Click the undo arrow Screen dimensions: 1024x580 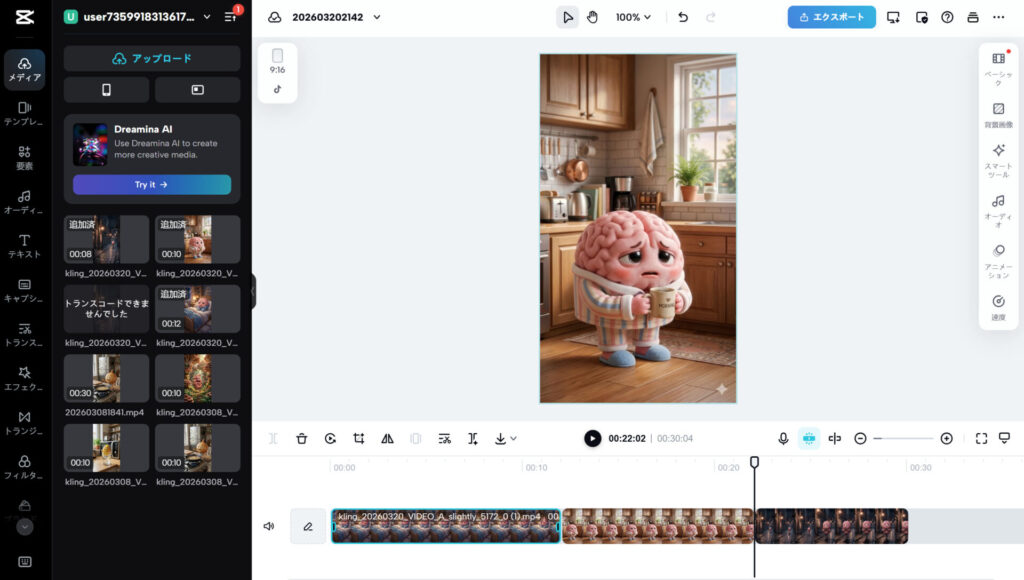click(683, 17)
